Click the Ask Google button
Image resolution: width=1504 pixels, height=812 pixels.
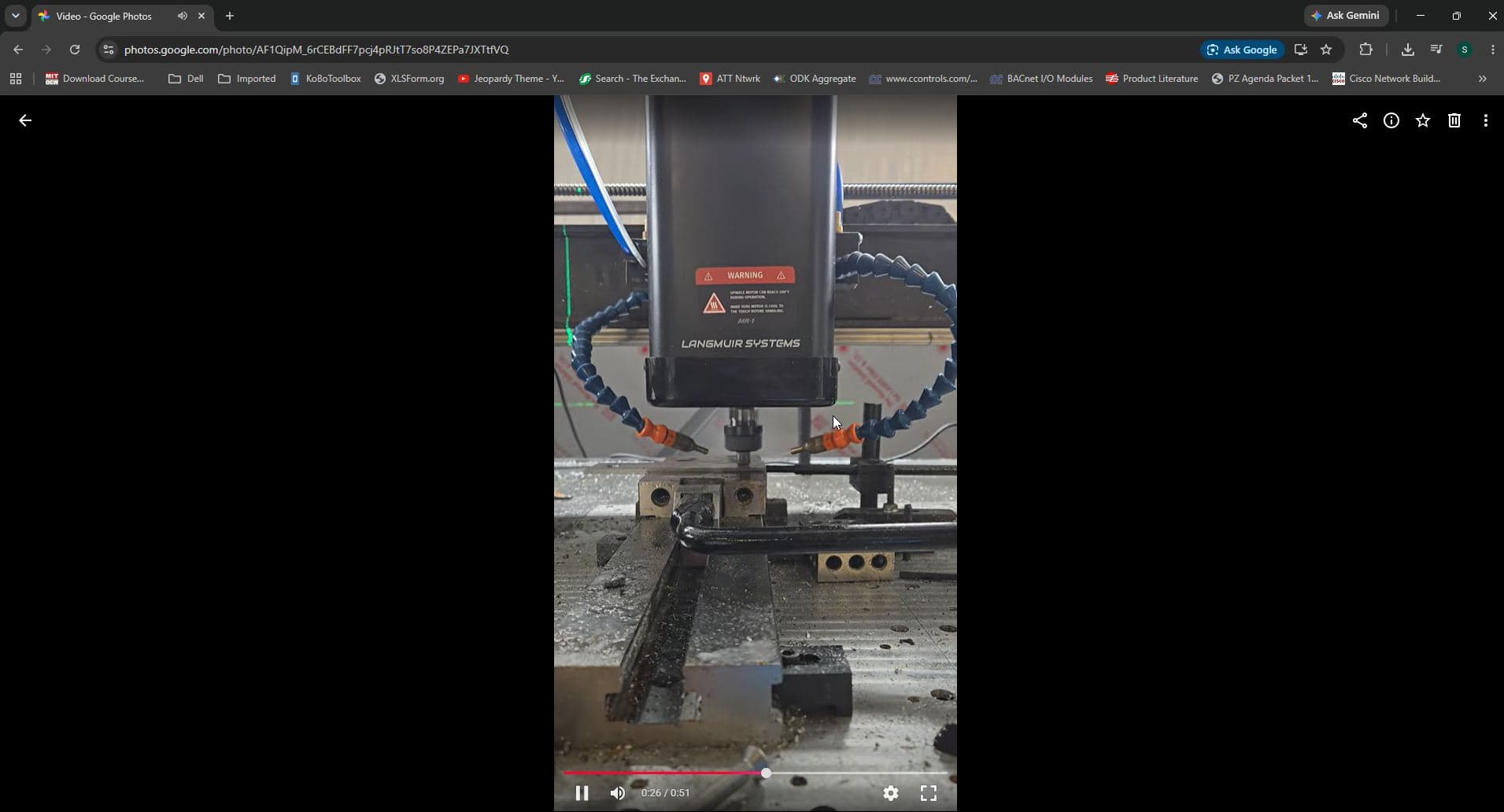coord(1242,50)
